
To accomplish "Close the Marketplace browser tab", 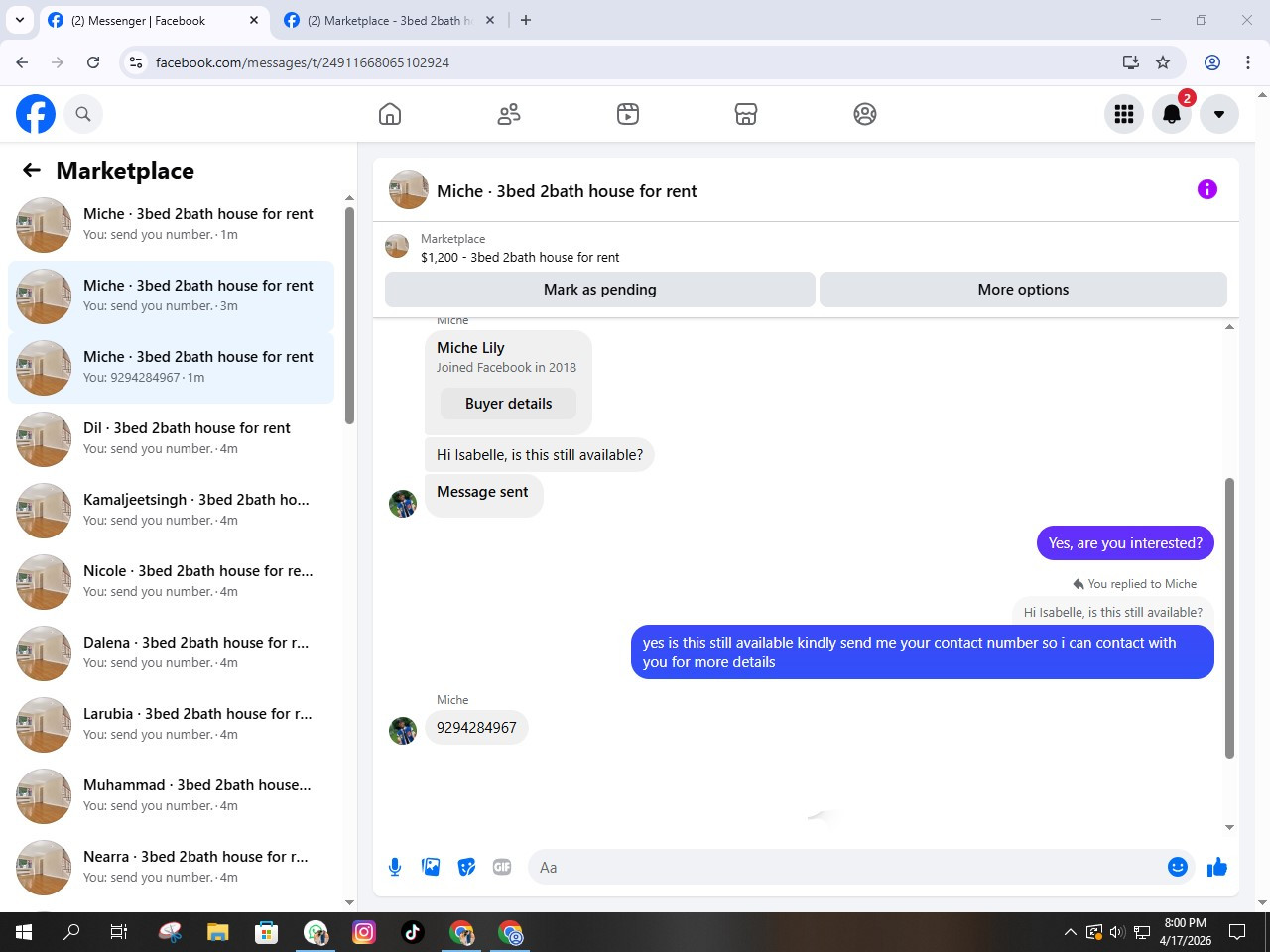I will pyautogui.click(x=490, y=20).
